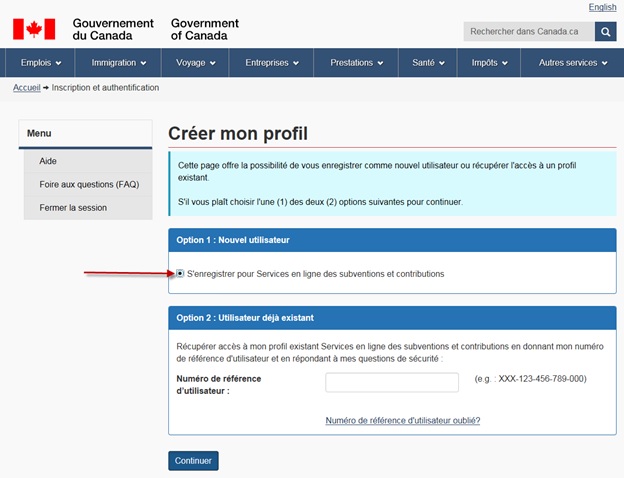Expand the Emplois dropdown menu

(x=41, y=63)
